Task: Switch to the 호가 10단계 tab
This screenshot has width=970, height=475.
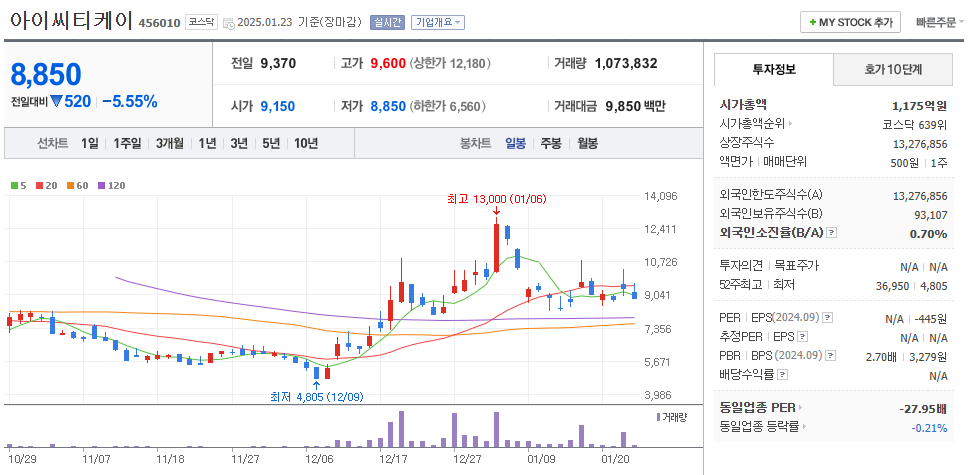Action: [x=893, y=69]
